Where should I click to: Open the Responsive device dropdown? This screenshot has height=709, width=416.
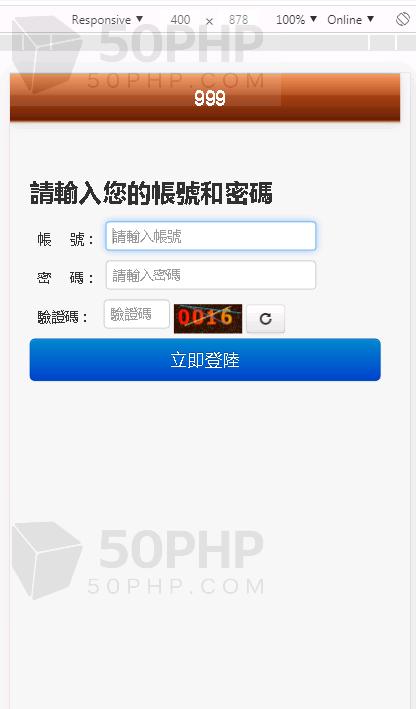click(x=107, y=19)
